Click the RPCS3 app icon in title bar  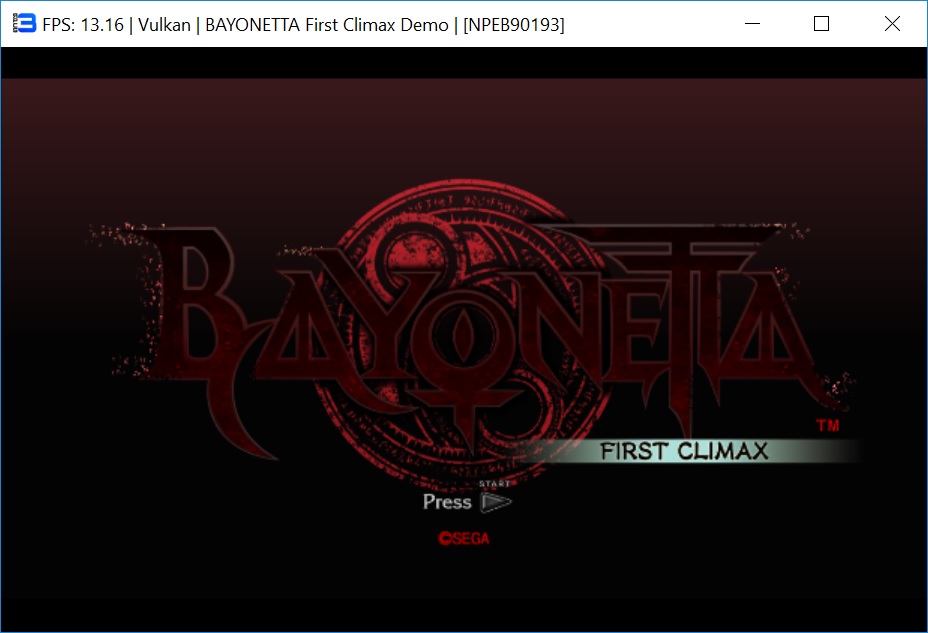(x=24, y=23)
